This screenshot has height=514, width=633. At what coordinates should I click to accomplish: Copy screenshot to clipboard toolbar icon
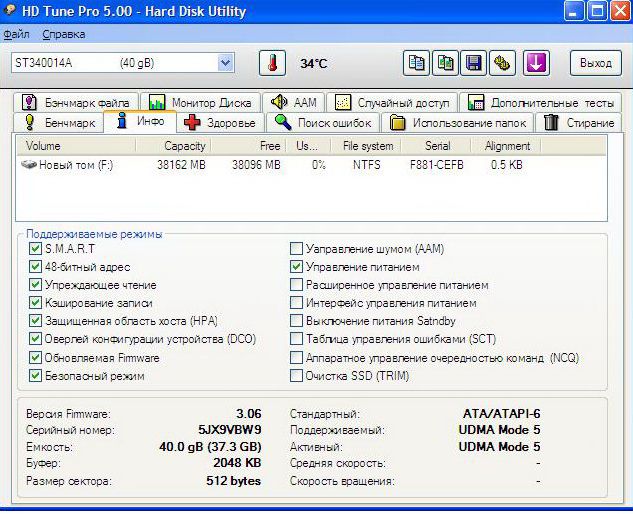pos(445,63)
